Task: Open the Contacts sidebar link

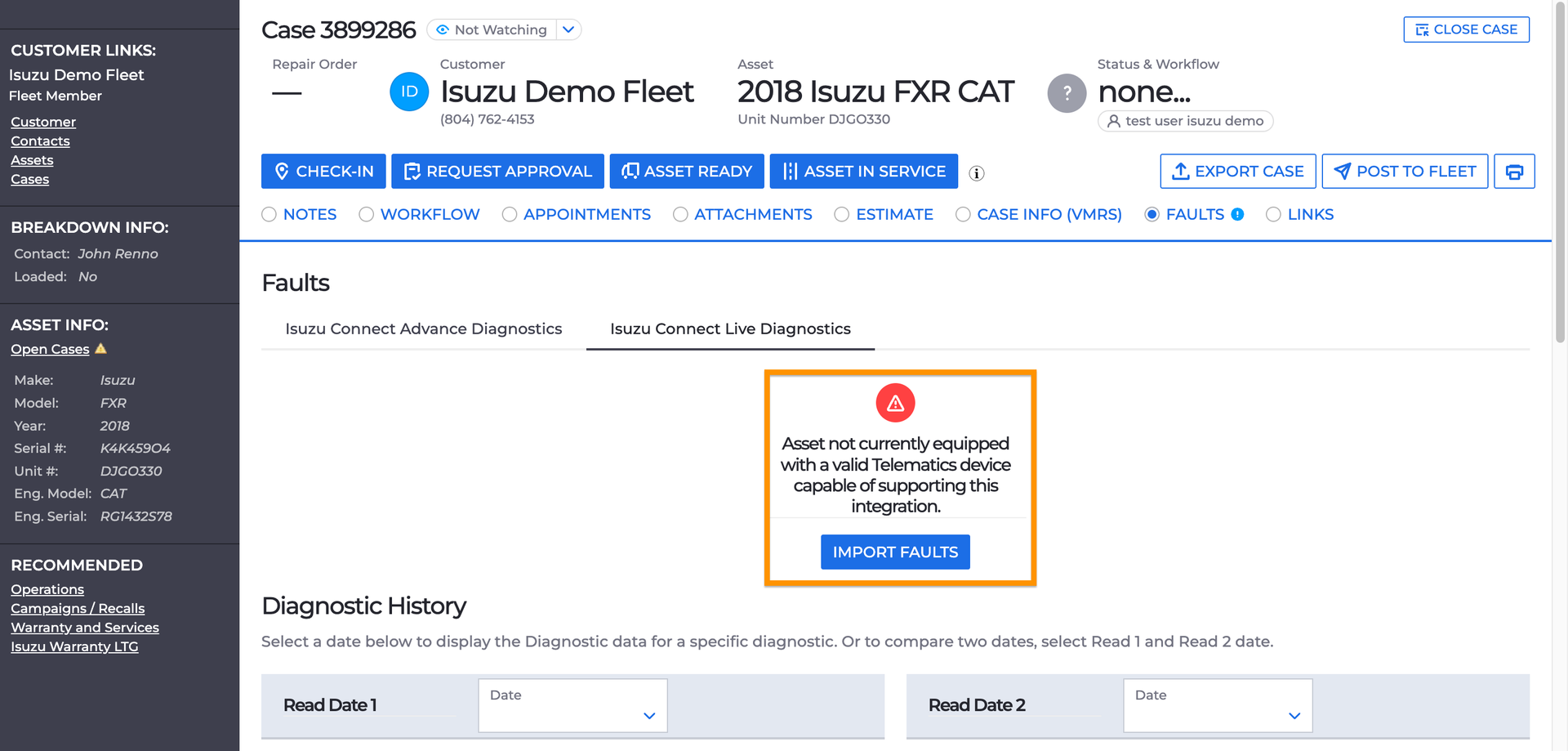Action: click(x=40, y=141)
